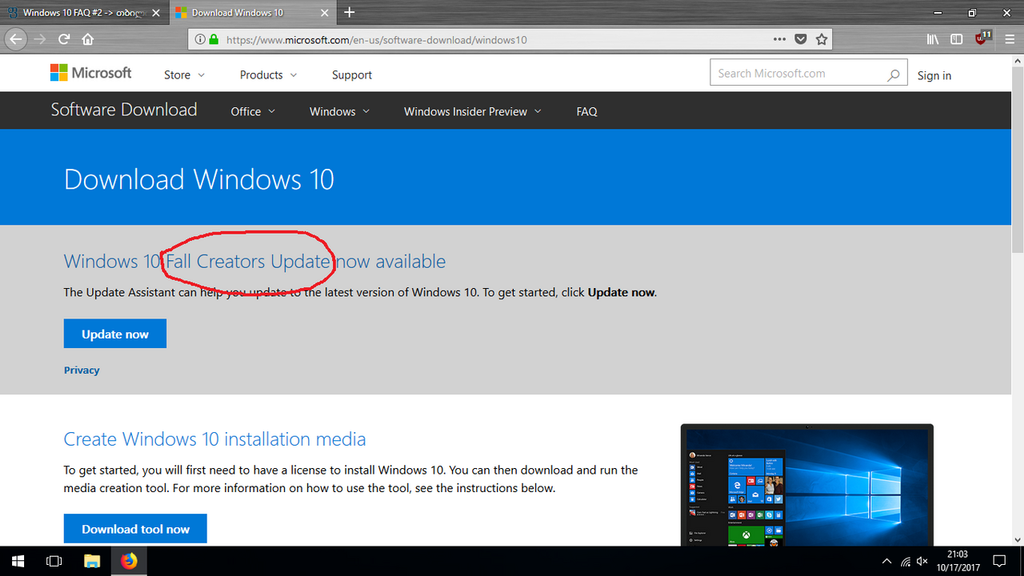
Task: Click the page vertical scrollbar thumb
Action: (1017, 161)
